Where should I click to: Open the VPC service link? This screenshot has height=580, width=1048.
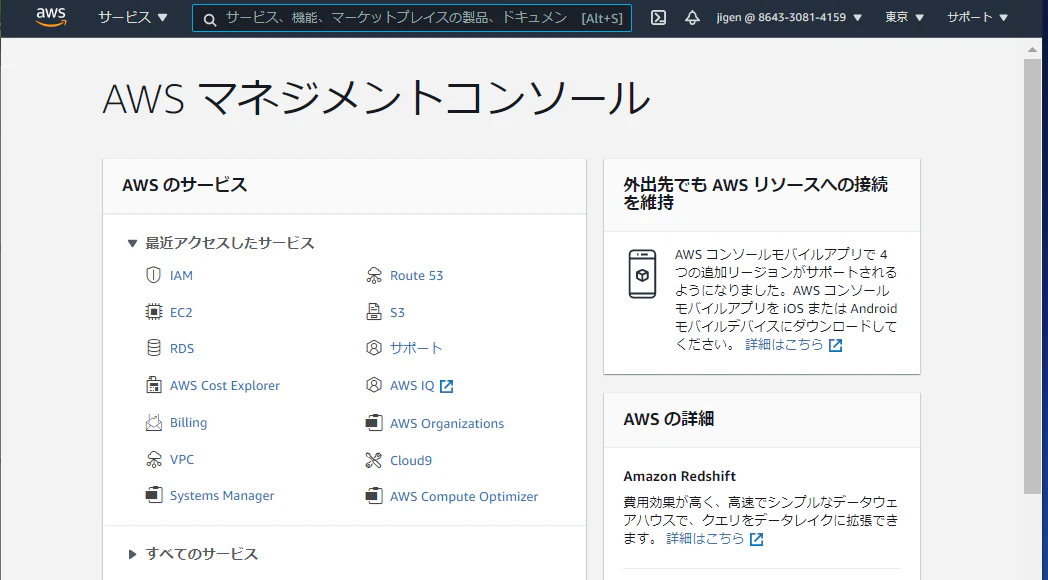[182, 460]
